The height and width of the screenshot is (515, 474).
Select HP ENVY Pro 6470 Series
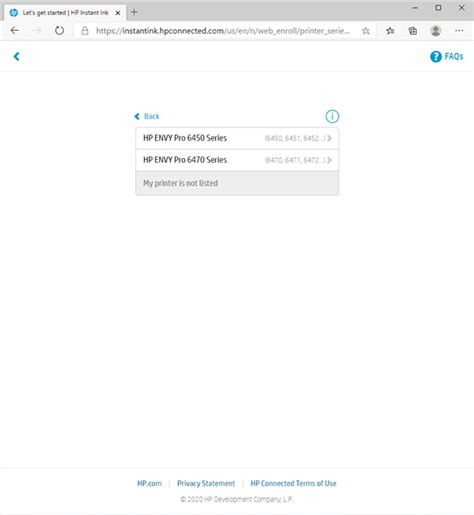tap(237, 160)
